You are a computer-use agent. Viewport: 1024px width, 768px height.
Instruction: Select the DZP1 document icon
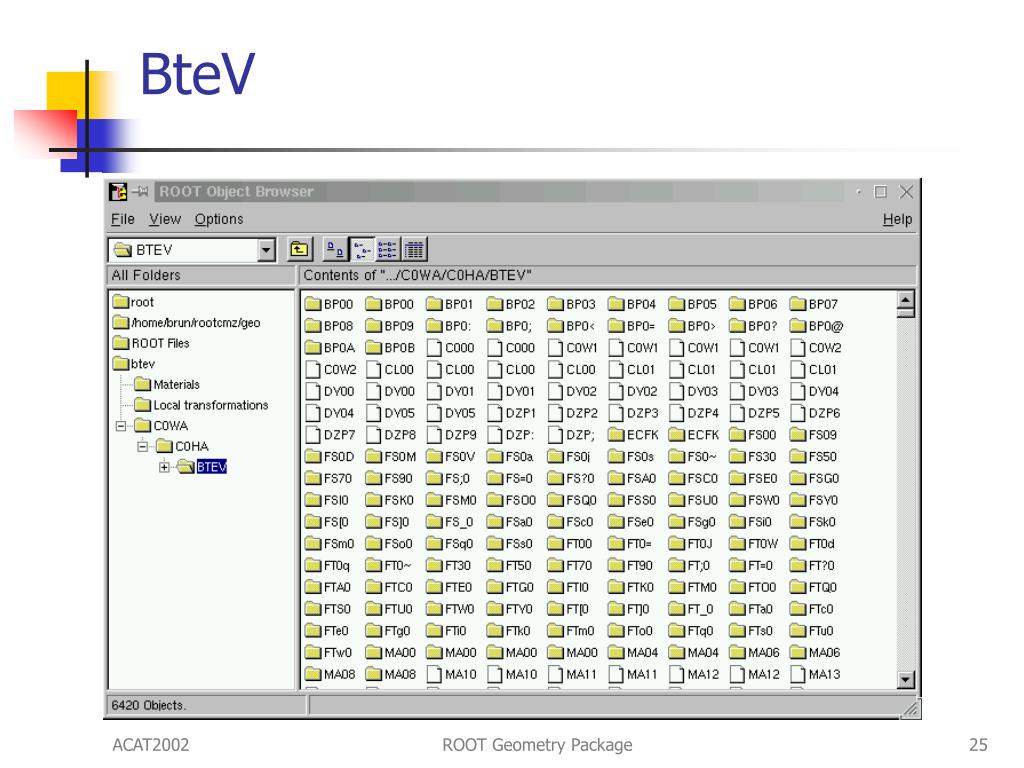(495, 413)
